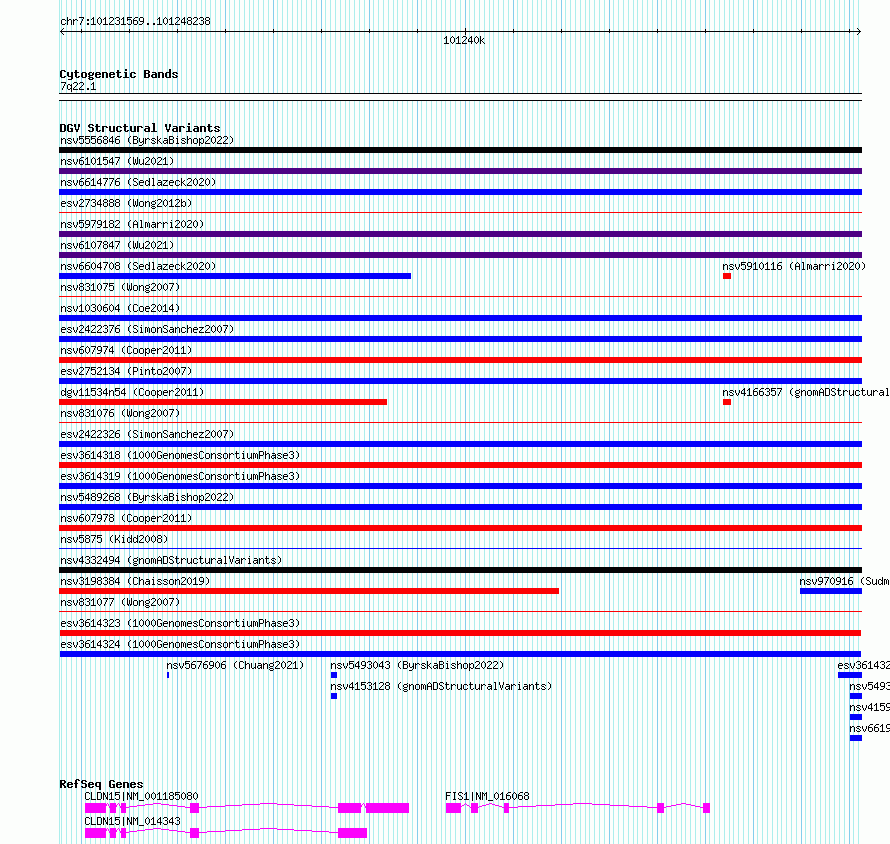Click the nsv607978 (Cooper2011) label
The height and width of the screenshot is (844, 890).
(x=126, y=518)
